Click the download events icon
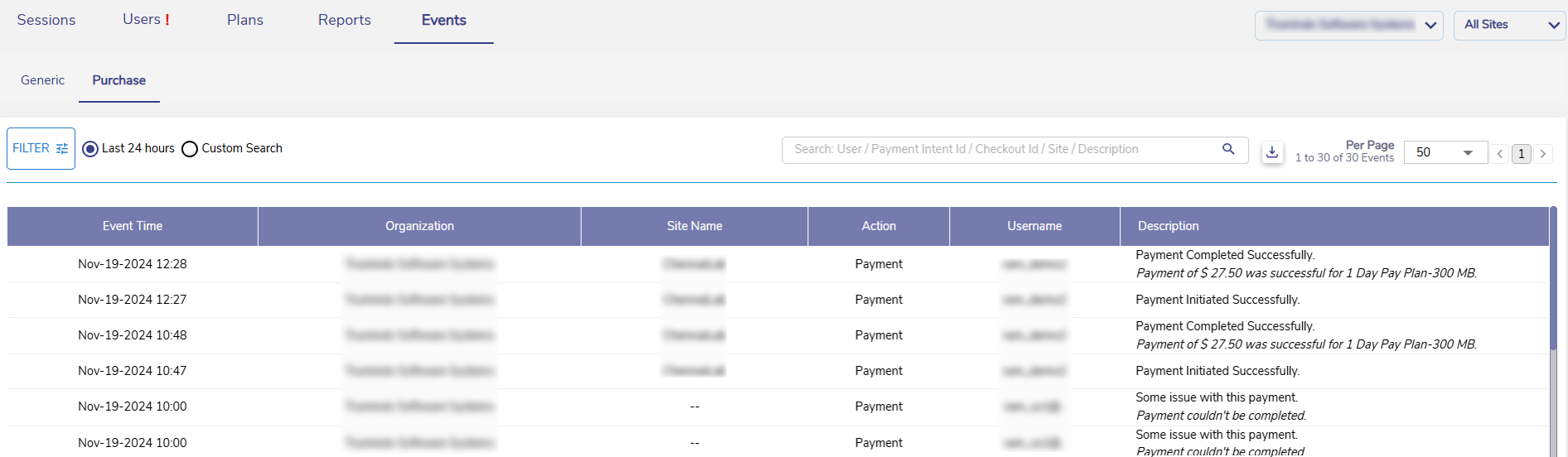This screenshot has width=1568, height=457. tap(1272, 152)
